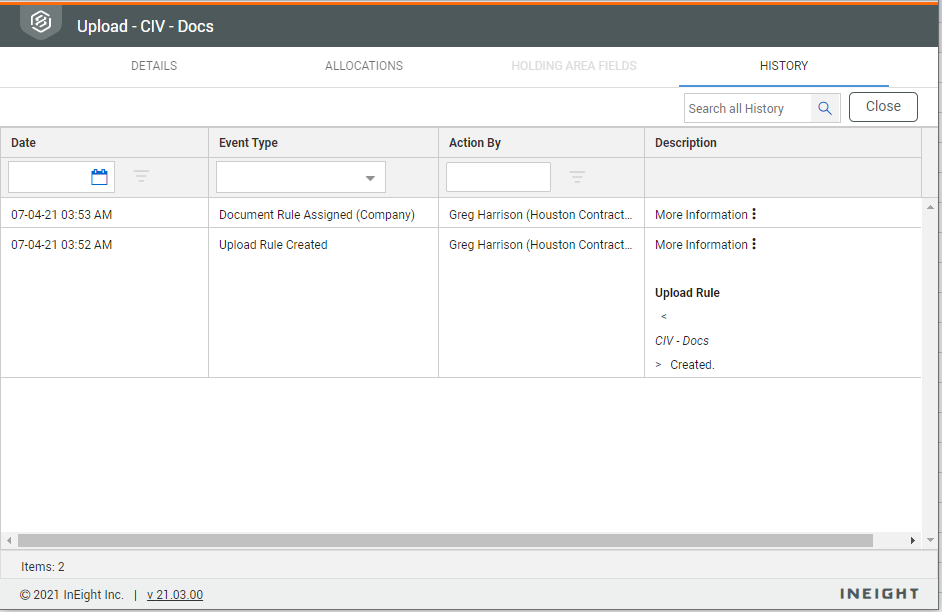
Task: Click the vertical scrollbar up arrow
Action: [x=930, y=207]
